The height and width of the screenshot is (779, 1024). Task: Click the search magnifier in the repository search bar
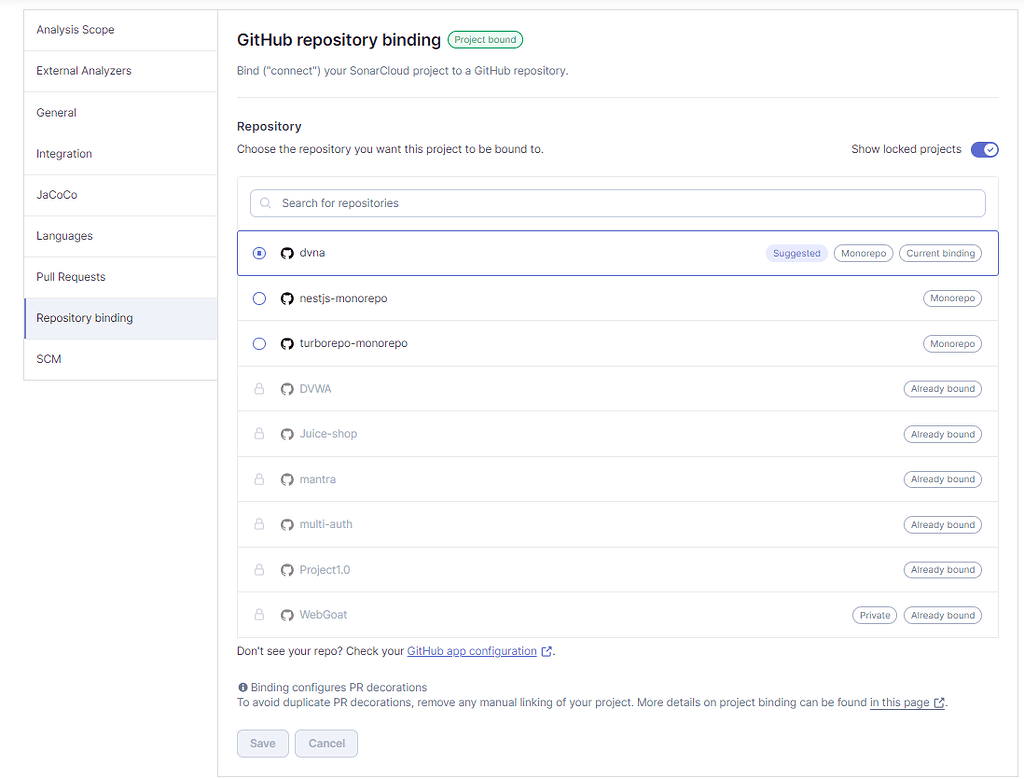point(264,203)
